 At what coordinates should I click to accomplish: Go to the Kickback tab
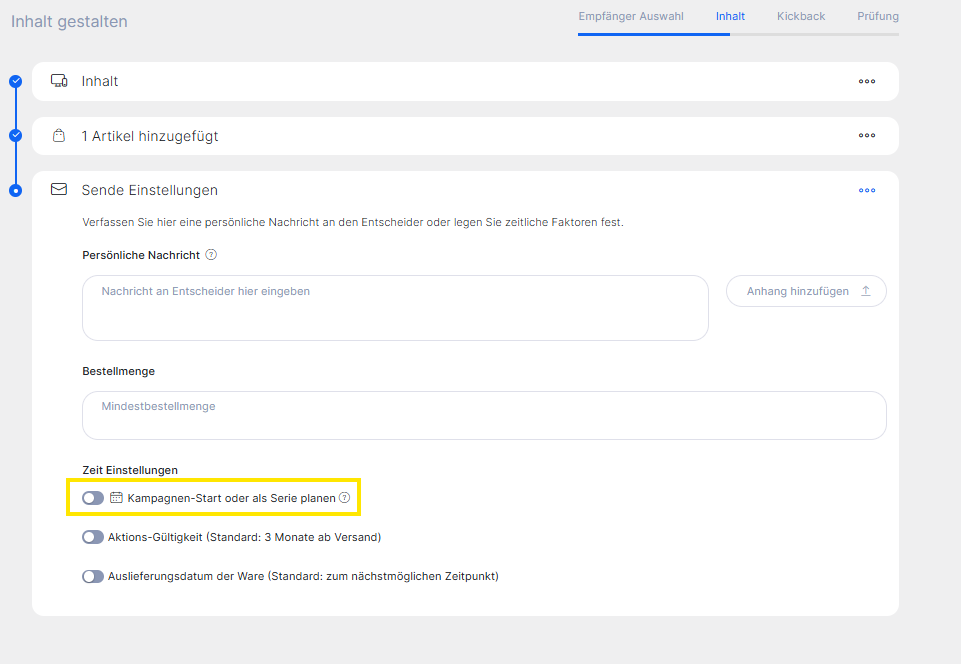click(801, 16)
